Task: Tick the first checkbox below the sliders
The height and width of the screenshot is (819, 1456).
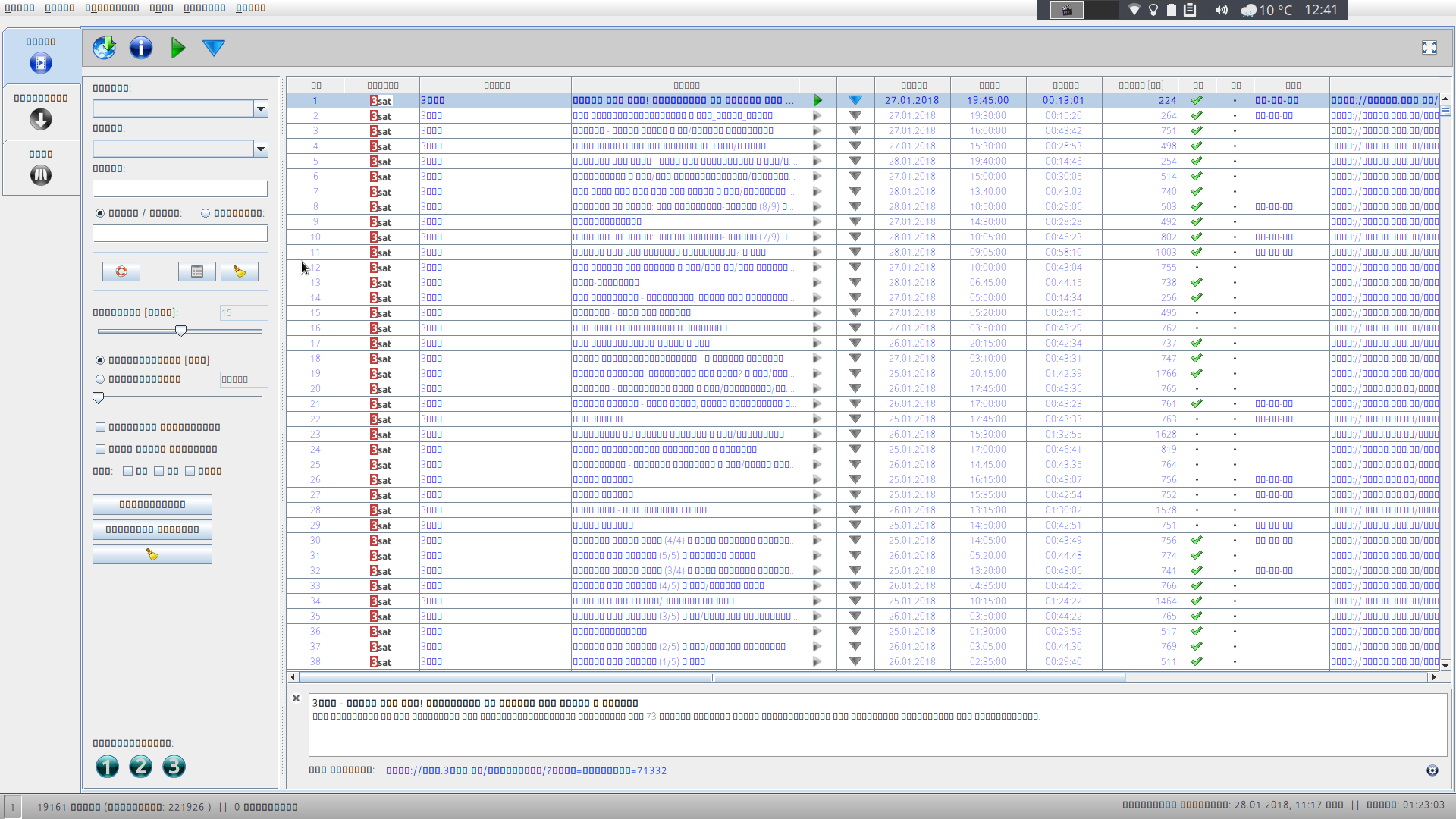Action: (x=100, y=428)
